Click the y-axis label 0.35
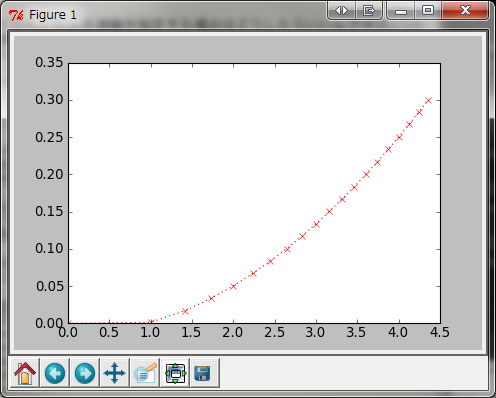 [x=49, y=63]
